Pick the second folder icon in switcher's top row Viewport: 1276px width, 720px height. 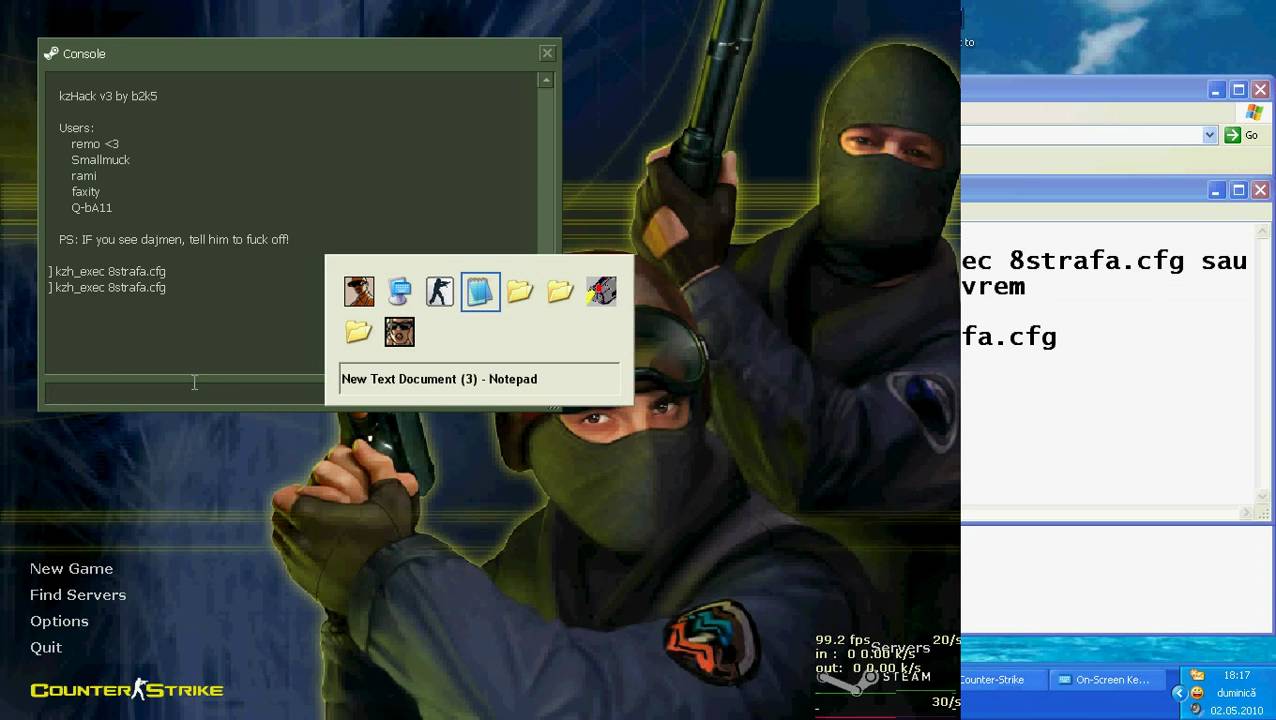560,291
